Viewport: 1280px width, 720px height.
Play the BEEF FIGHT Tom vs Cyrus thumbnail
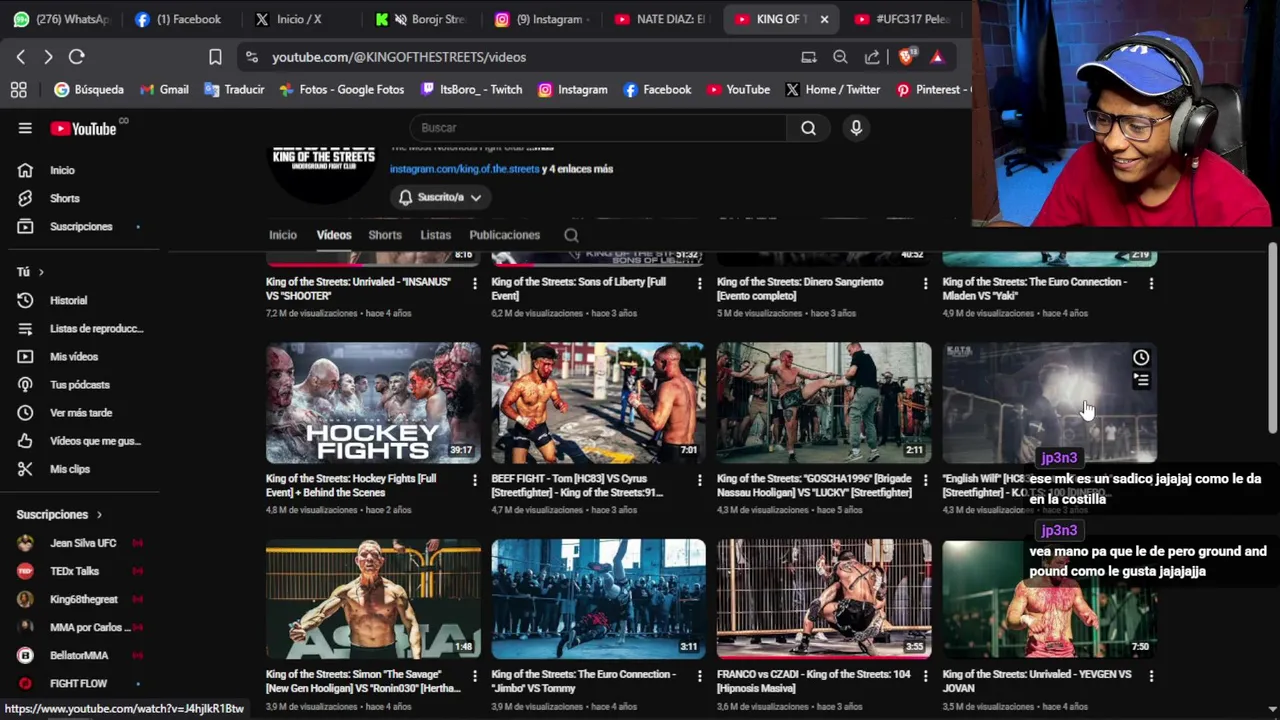tap(598, 403)
